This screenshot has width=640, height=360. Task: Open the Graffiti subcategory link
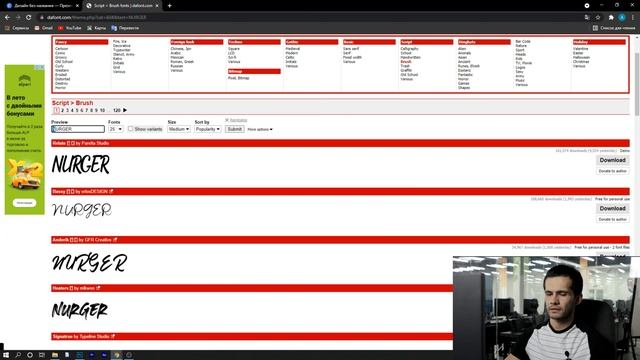pos(406,70)
